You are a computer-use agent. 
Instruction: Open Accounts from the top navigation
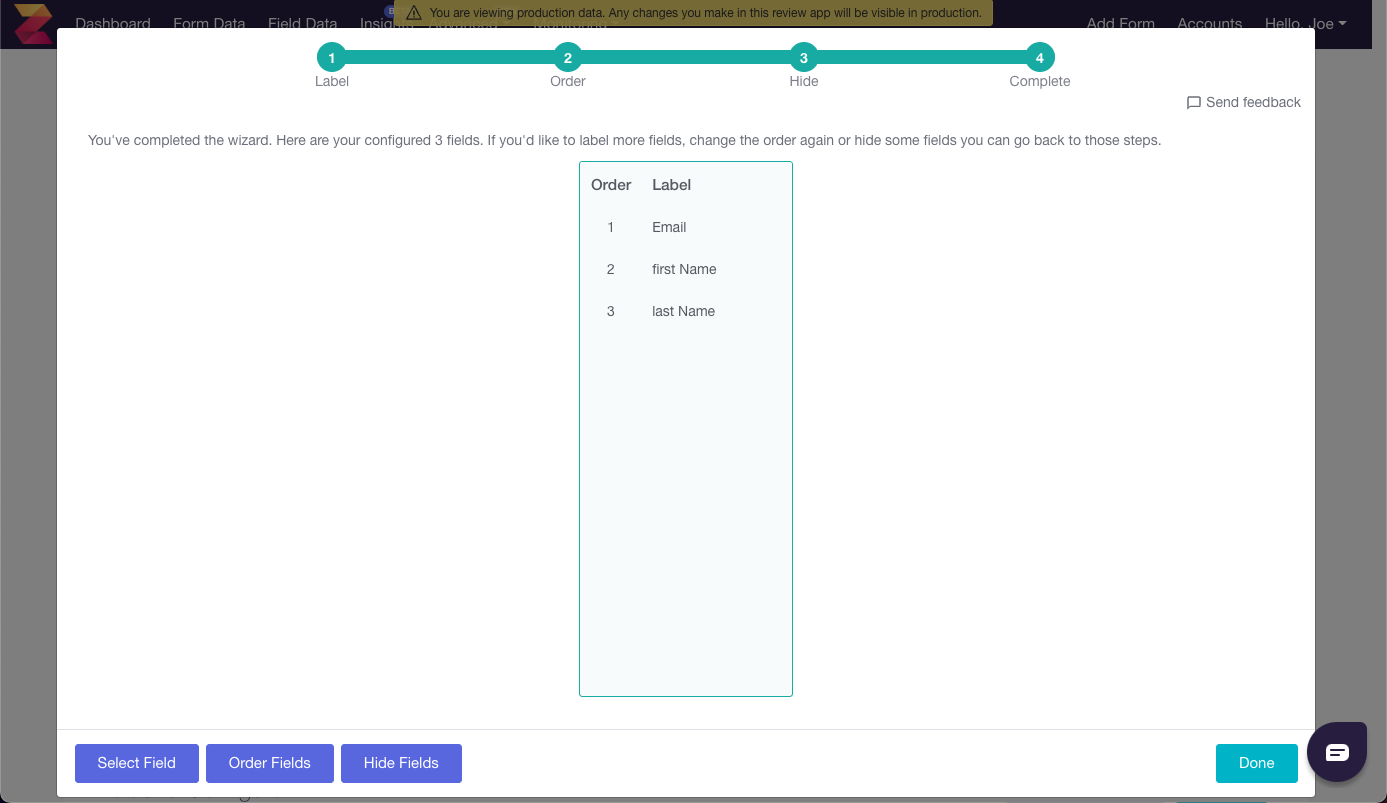1209,23
